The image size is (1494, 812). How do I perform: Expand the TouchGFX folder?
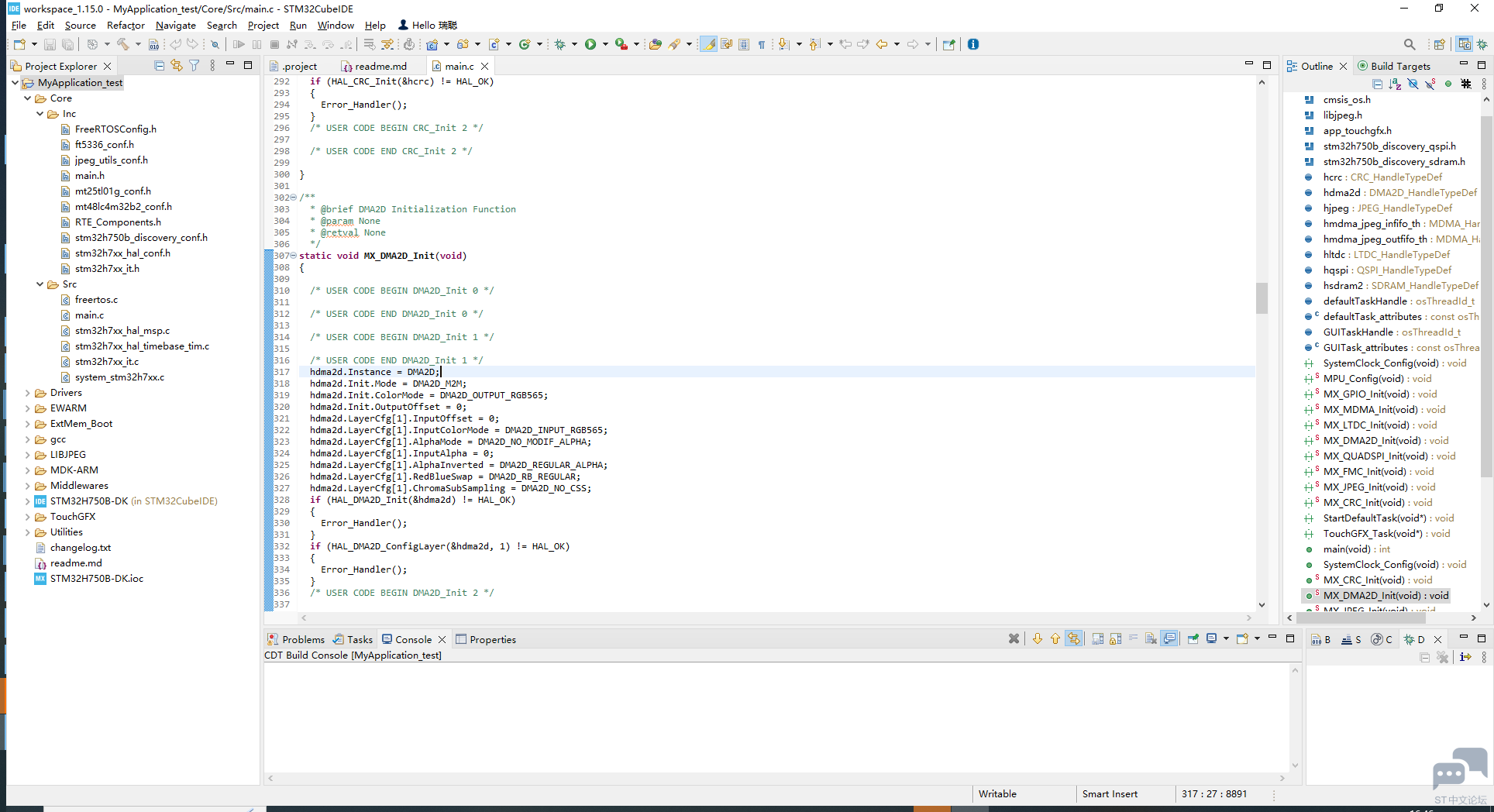[x=28, y=517]
